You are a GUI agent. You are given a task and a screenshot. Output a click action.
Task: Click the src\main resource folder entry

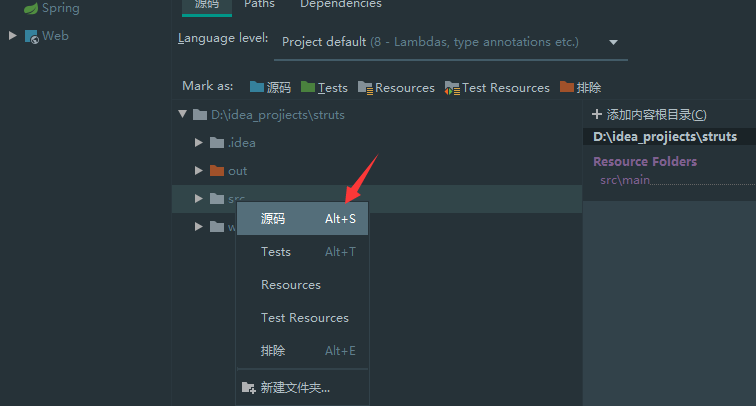(625, 180)
